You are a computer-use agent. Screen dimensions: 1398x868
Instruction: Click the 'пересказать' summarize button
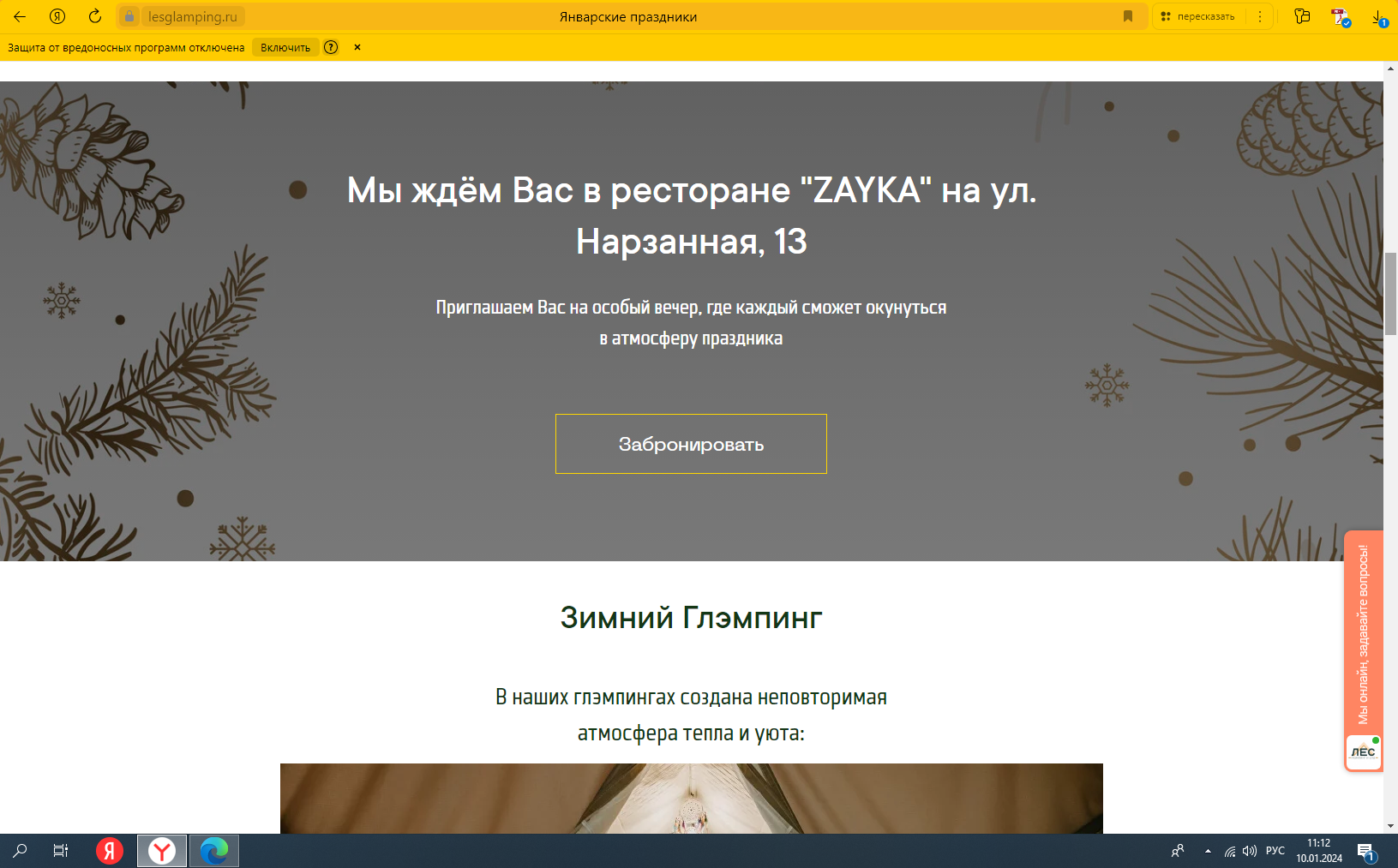pos(1198,16)
